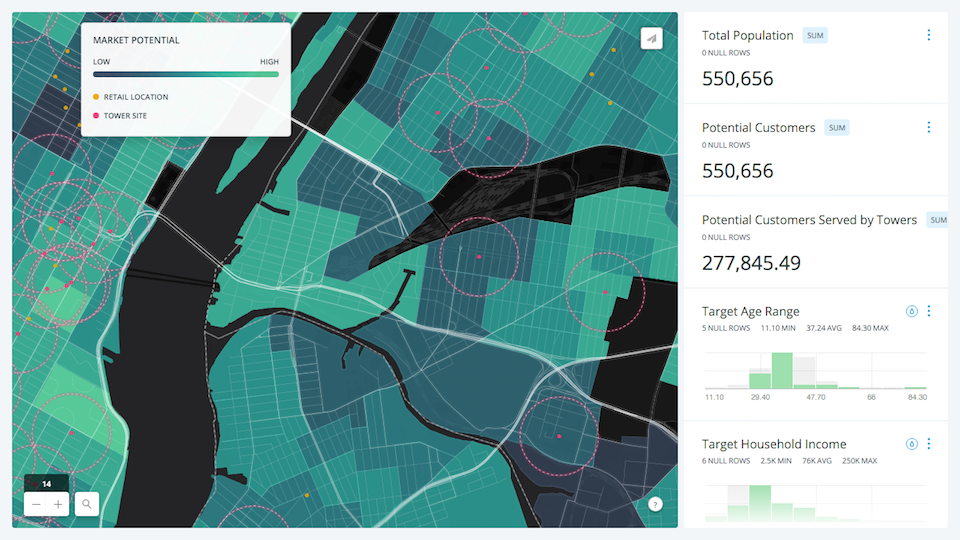Viewport: 960px width, 540px height.
Task: Open the map search magnifier
Action: [87, 504]
